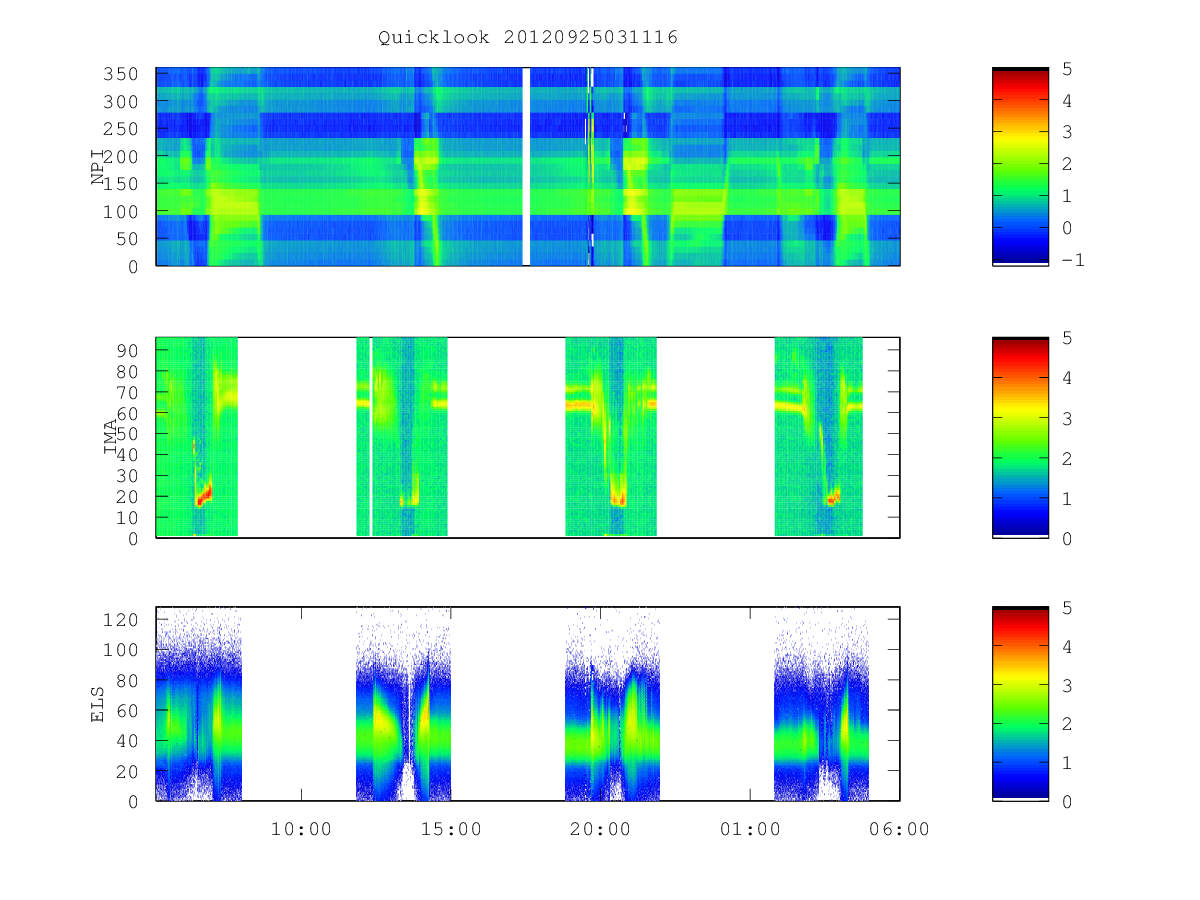Select the ELS y-axis label
1200x900 pixels.
tap(98, 704)
